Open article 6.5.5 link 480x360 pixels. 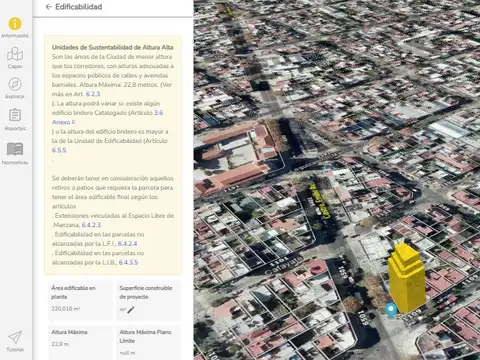(59, 150)
